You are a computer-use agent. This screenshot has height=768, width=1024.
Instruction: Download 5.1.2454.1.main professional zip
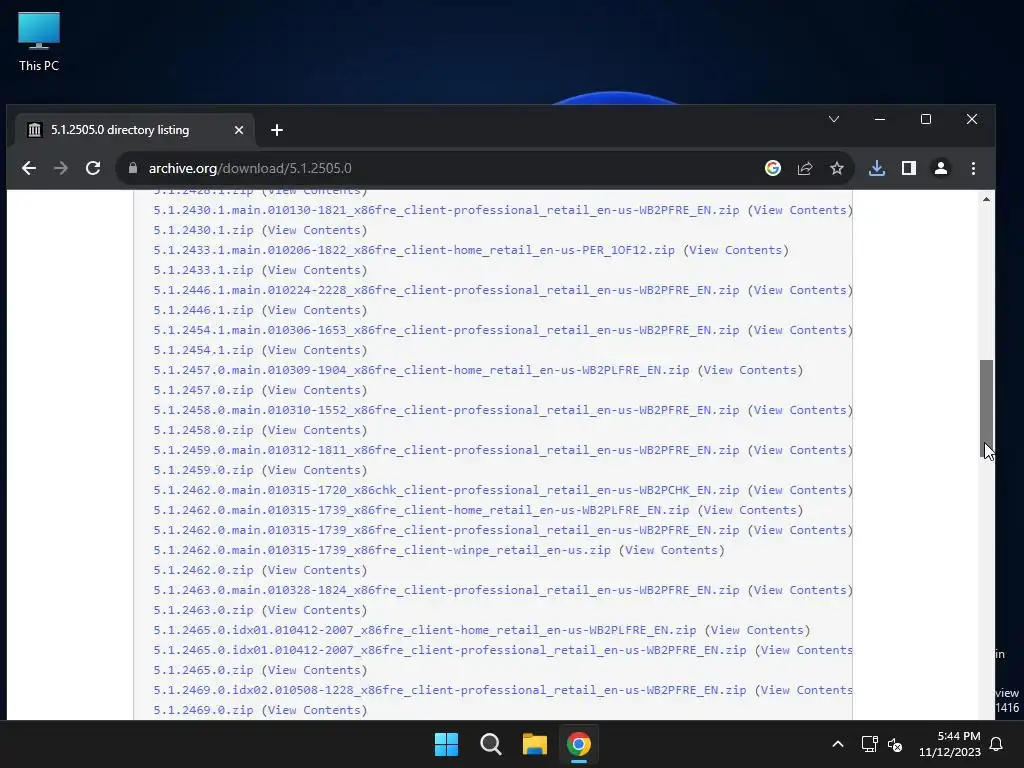click(446, 330)
